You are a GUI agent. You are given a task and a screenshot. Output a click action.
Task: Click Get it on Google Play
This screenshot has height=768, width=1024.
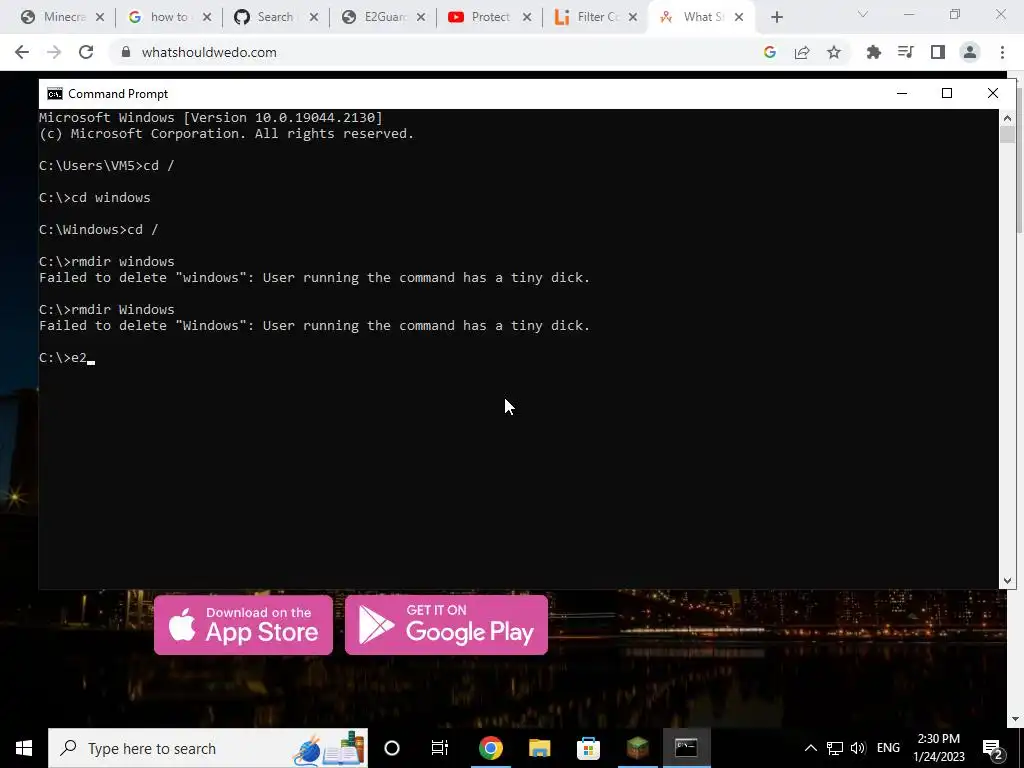446,625
